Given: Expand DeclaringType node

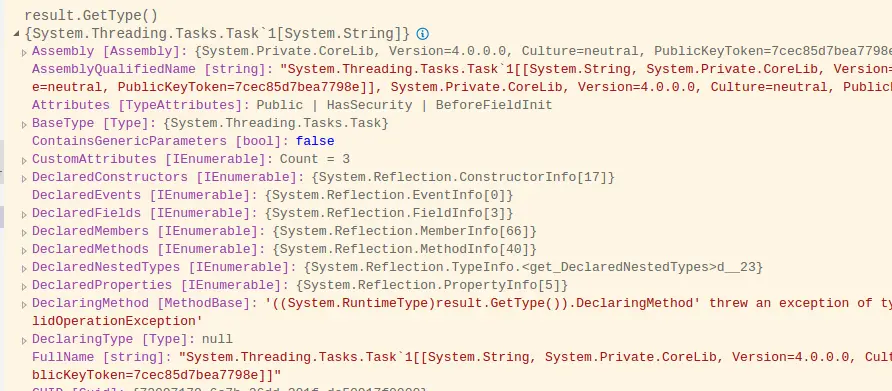Looking at the screenshot, I should pos(24,341).
